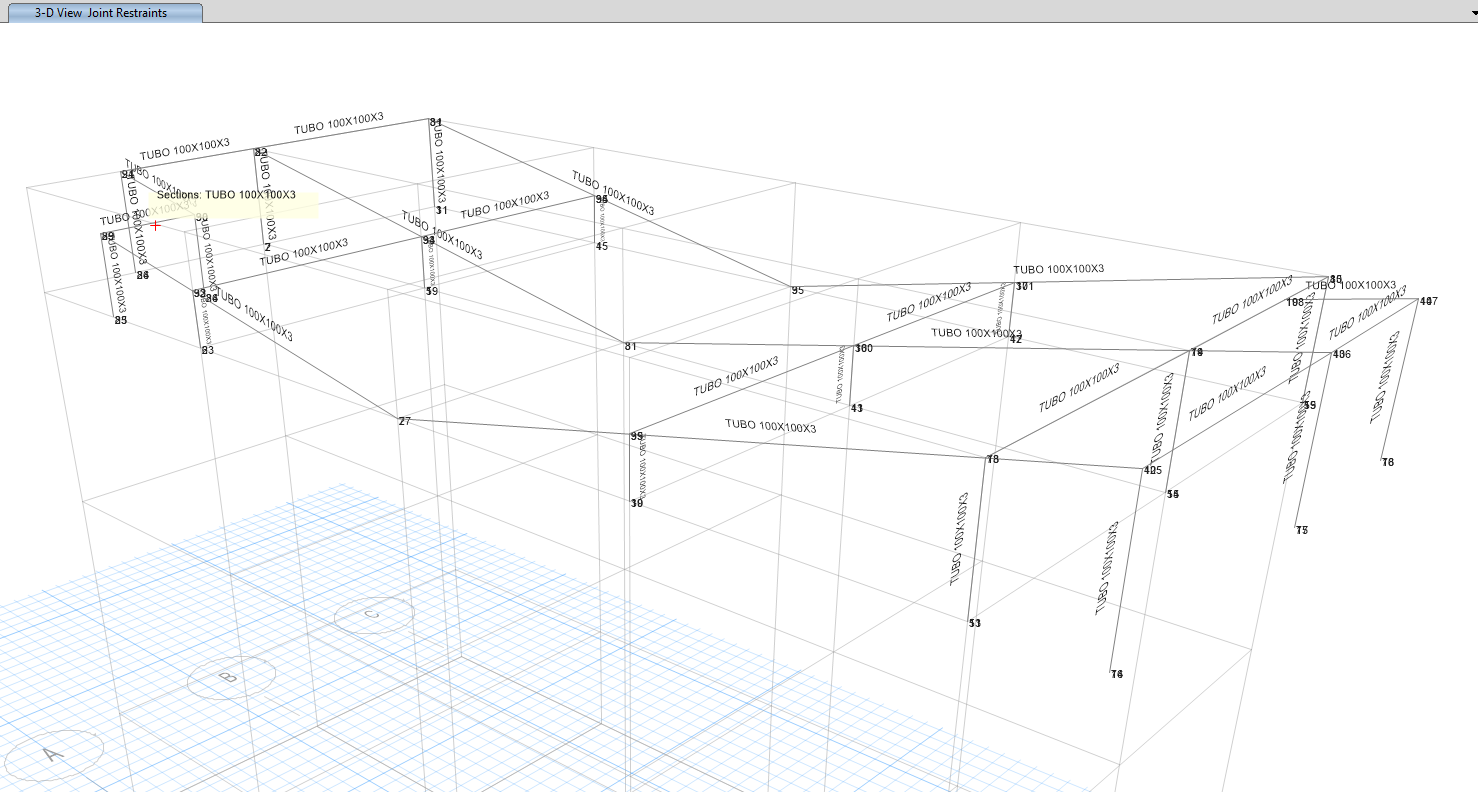Select joint label 95
This screenshot has width=1478, height=792.
coord(797,291)
